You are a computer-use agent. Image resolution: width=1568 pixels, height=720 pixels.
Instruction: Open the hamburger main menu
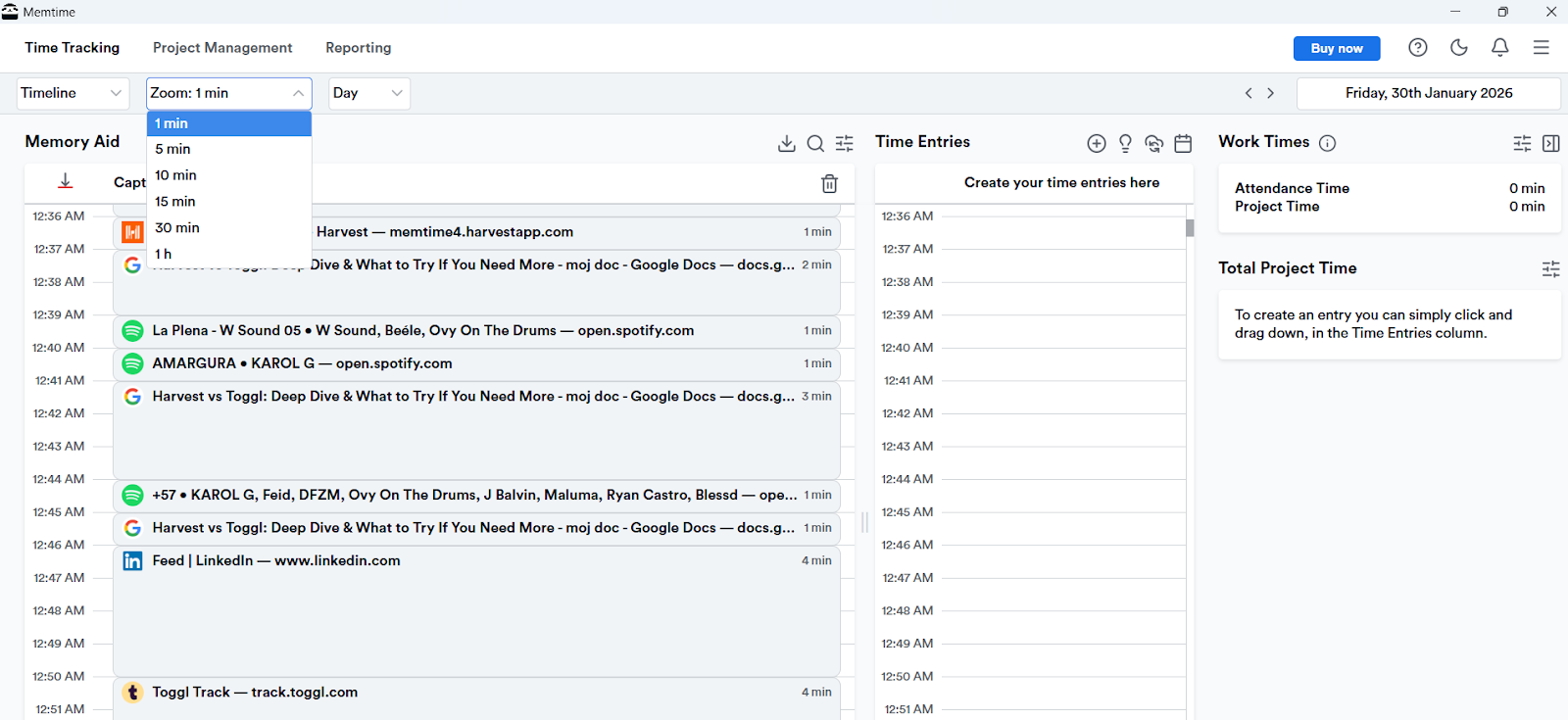coord(1542,47)
